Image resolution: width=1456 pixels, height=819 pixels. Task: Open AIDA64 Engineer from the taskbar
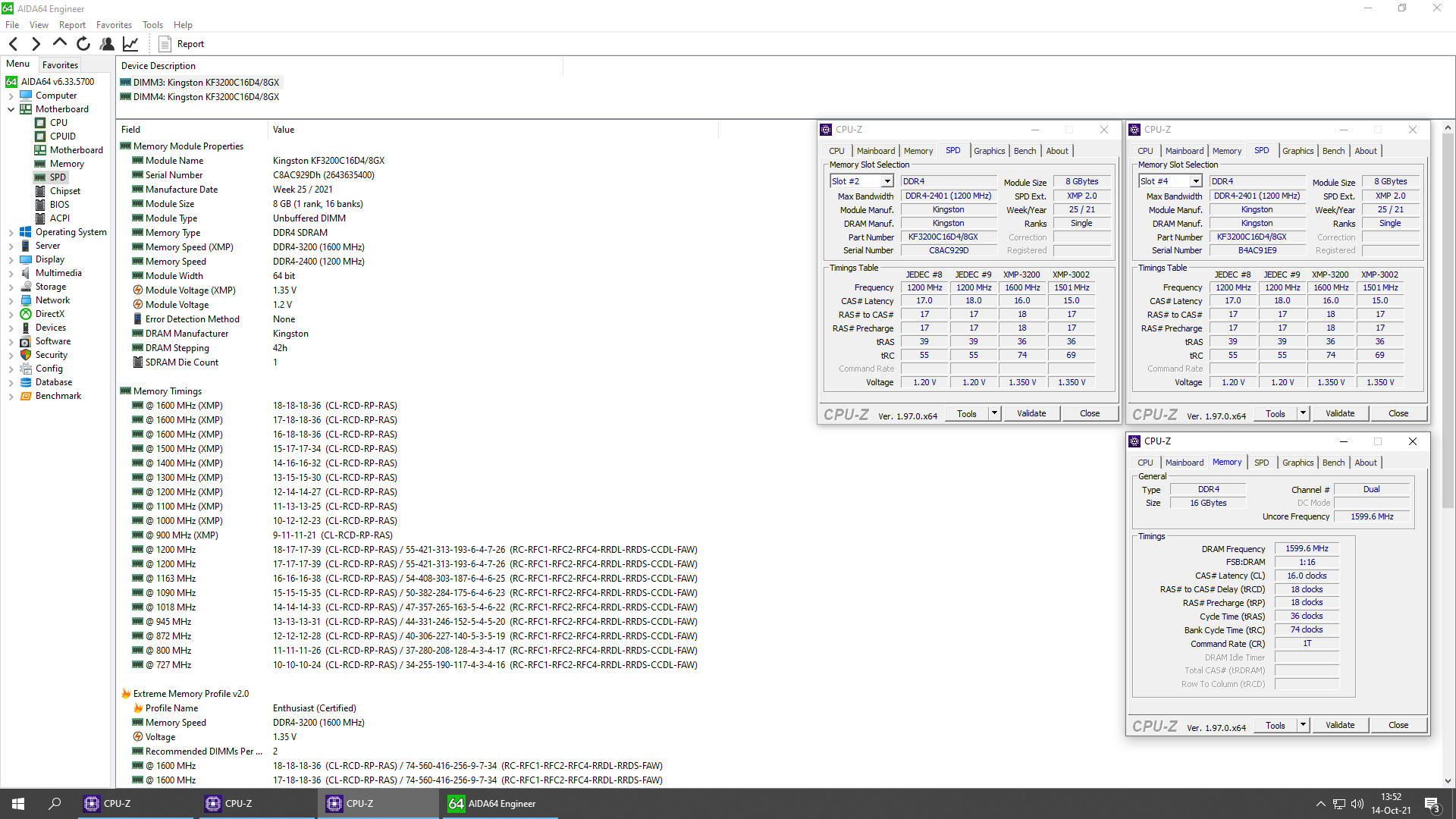click(500, 804)
